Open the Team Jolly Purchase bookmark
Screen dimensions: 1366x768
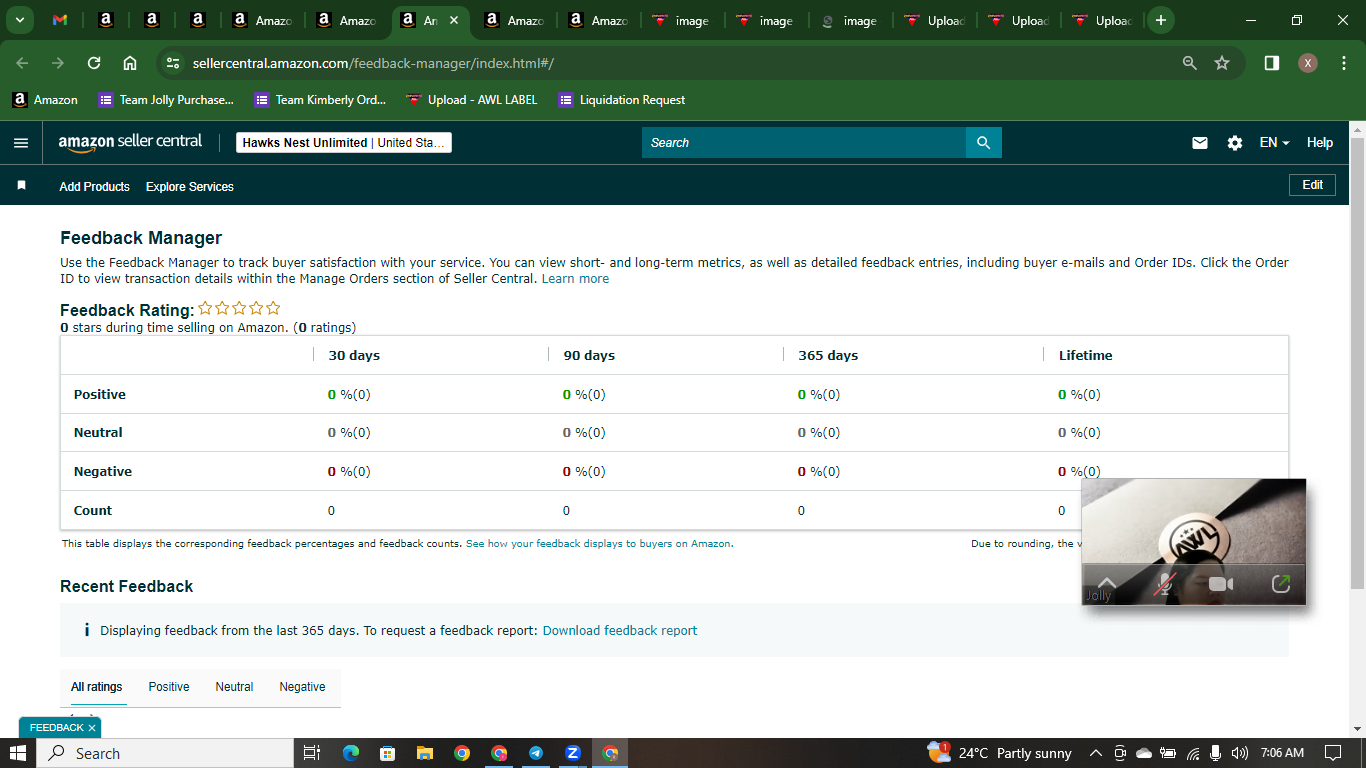click(x=166, y=100)
